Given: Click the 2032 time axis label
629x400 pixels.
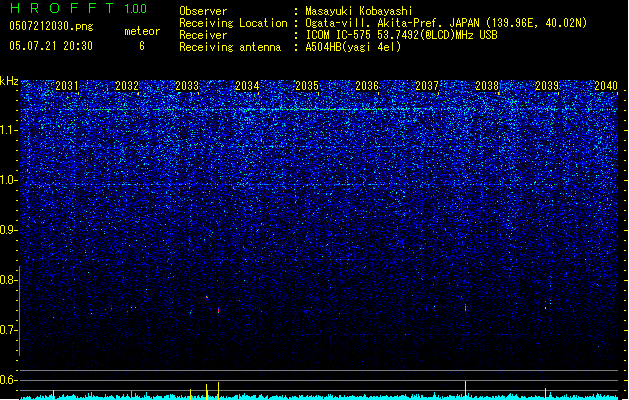Looking at the screenshot, I should pos(127,86).
